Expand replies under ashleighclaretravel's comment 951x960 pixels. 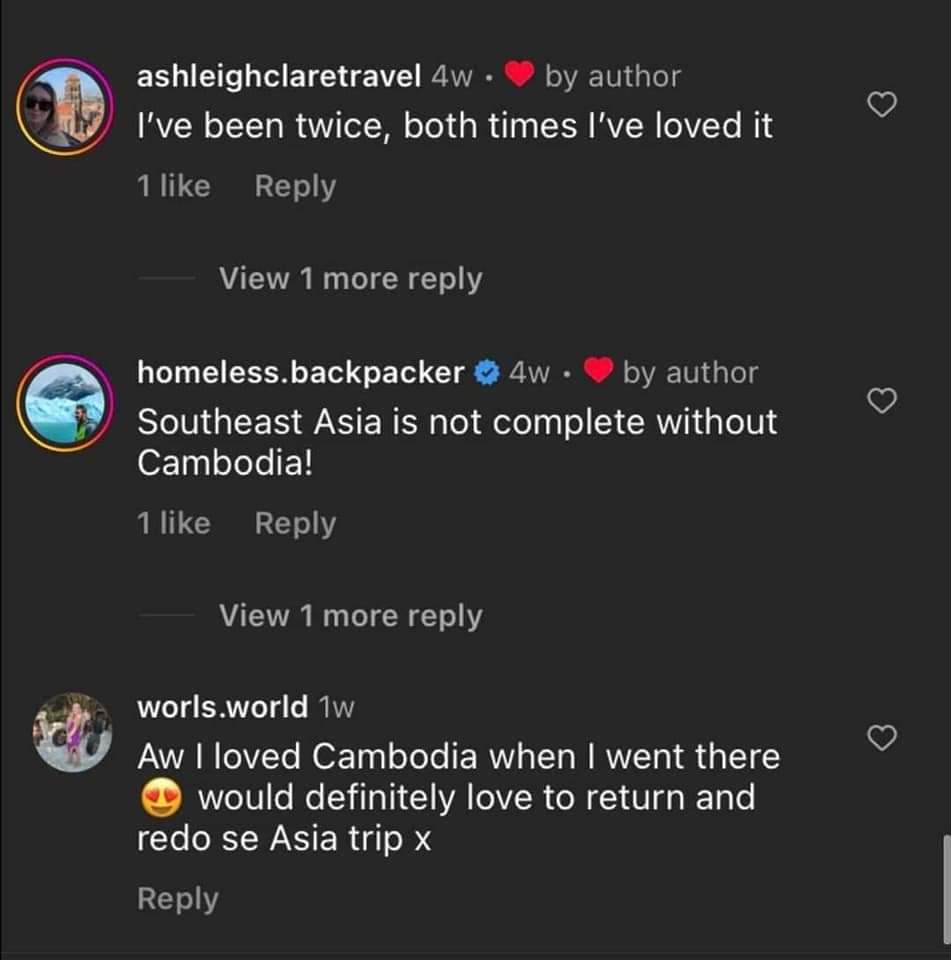point(350,279)
